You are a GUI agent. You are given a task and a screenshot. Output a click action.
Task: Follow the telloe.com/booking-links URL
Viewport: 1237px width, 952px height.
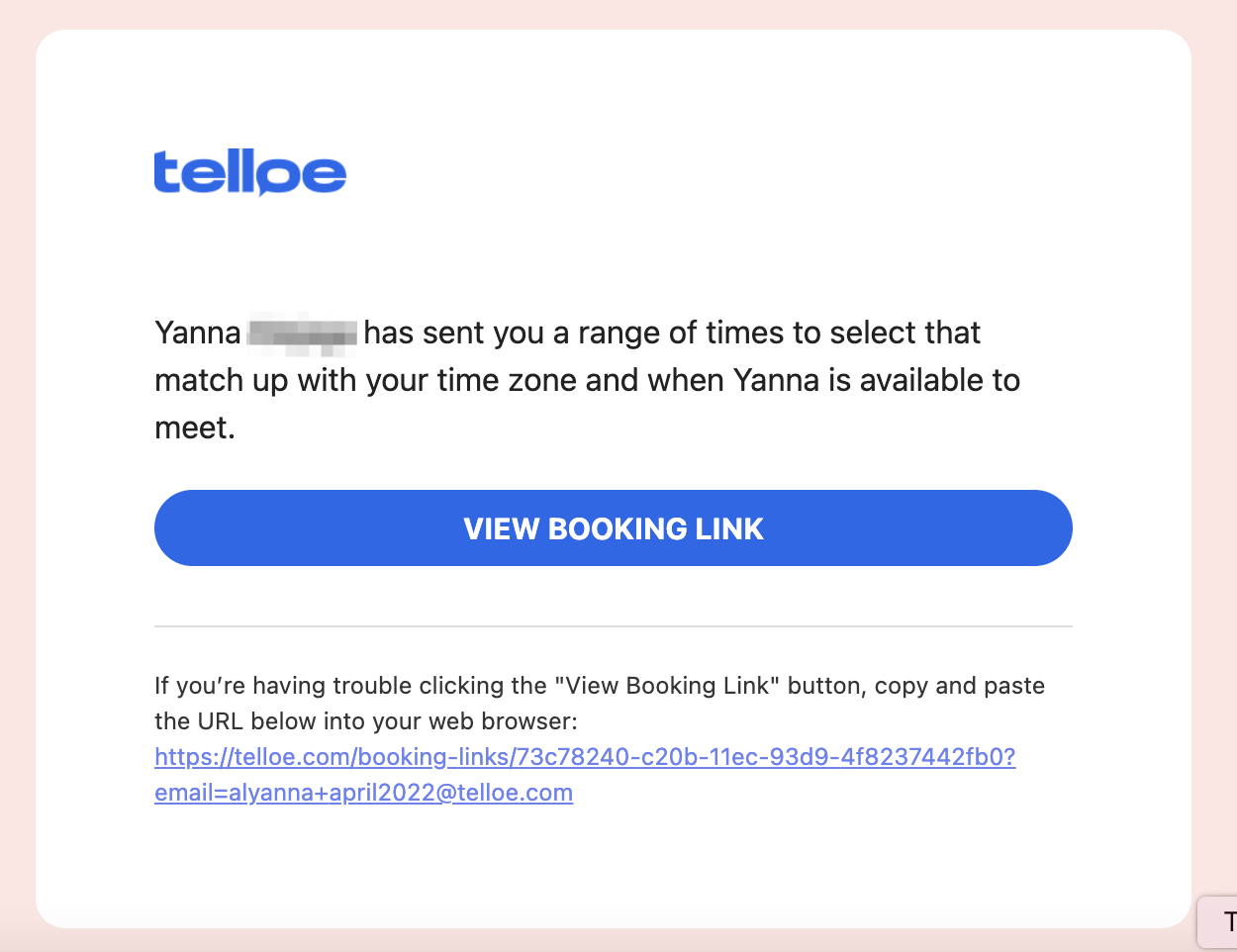coord(585,757)
